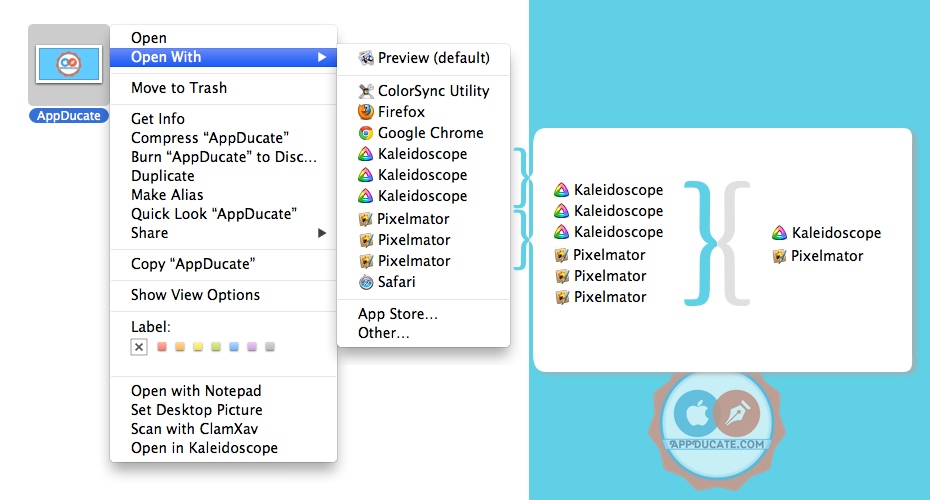Apply the green label color
The height and width of the screenshot is (500, 930).
[x=216, y=346]
